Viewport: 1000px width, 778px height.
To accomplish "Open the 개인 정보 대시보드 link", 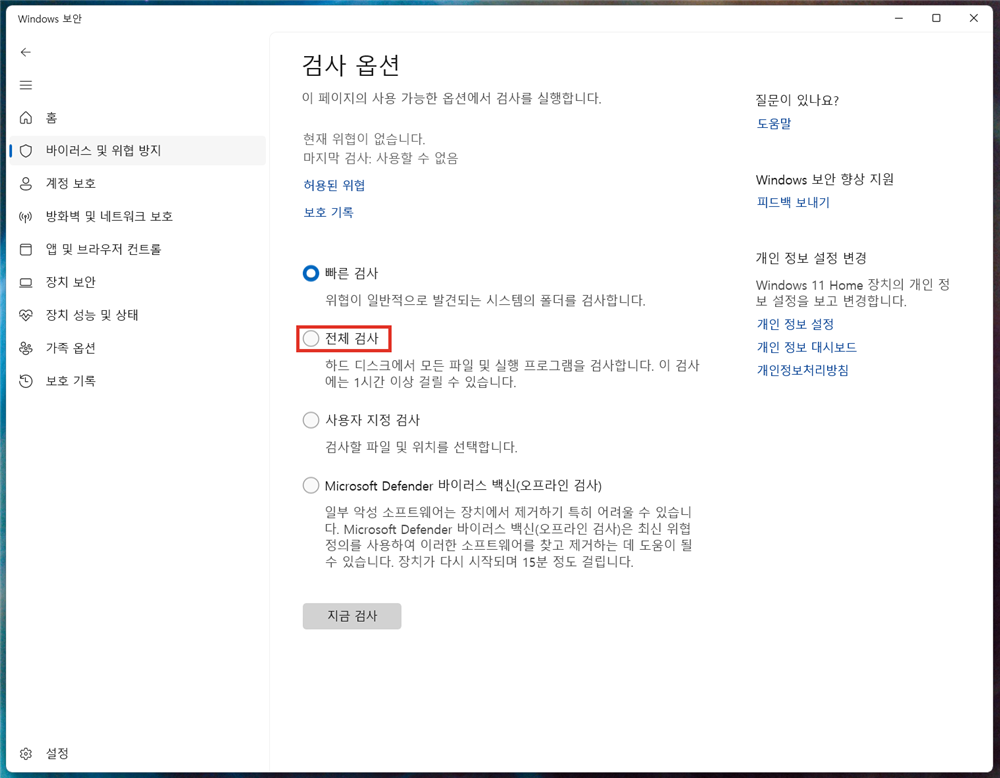I will tap(807, 348).
